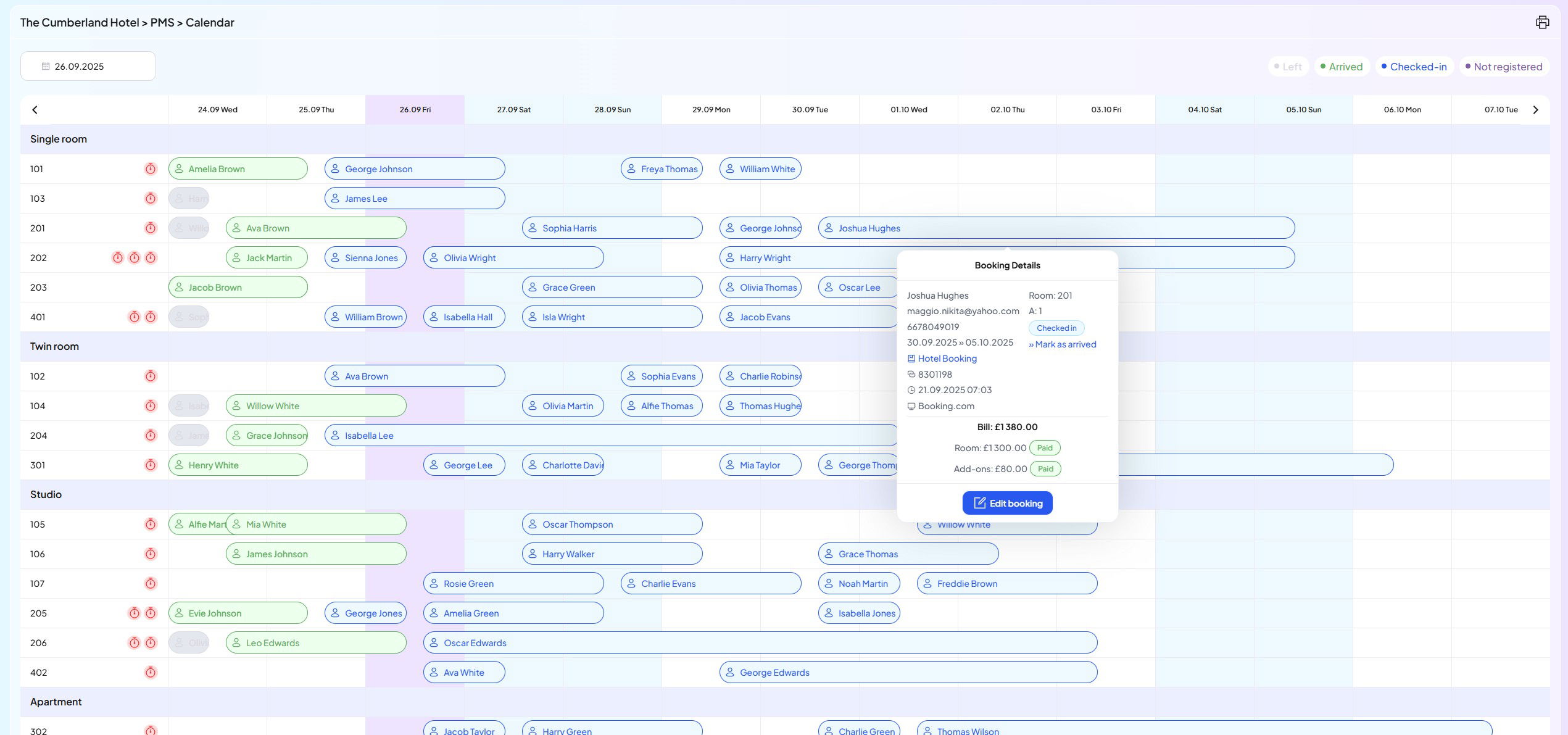This screenshot has width=1568, height=735.
Task: Click the timer icon for room 106
Action: click(151, 554)
